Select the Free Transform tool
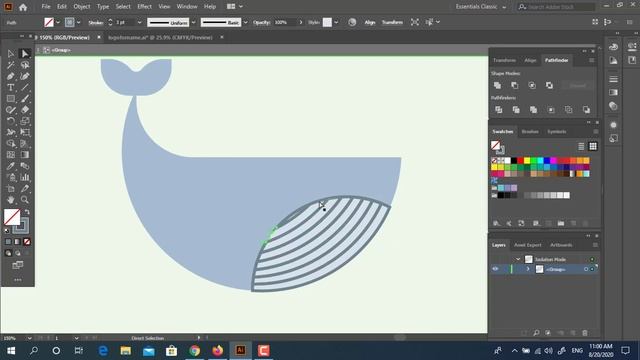 tap(25, 132)
